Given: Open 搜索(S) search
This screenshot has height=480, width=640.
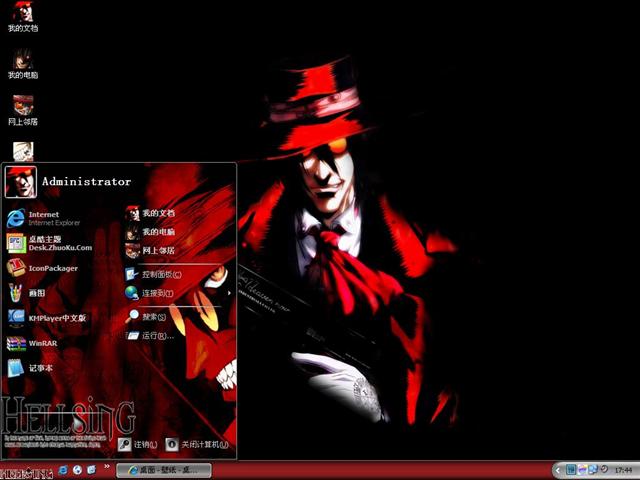Looking at the screenshot, I should coord(147,317).
